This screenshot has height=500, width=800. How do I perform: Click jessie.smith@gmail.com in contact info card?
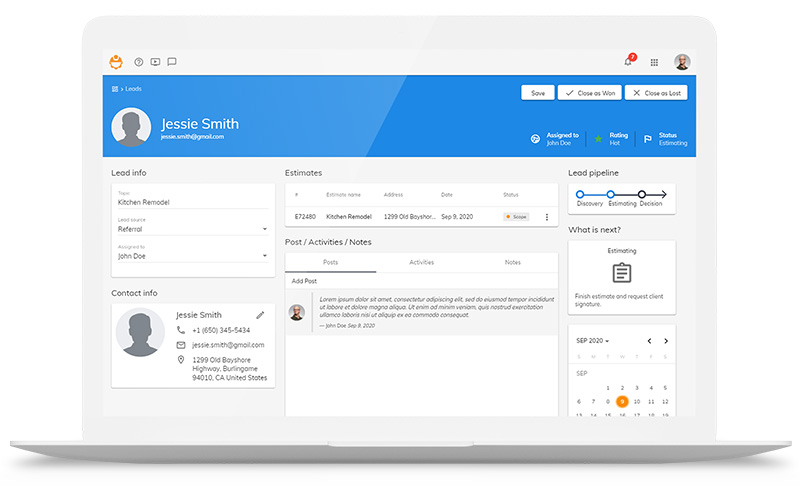228,345
